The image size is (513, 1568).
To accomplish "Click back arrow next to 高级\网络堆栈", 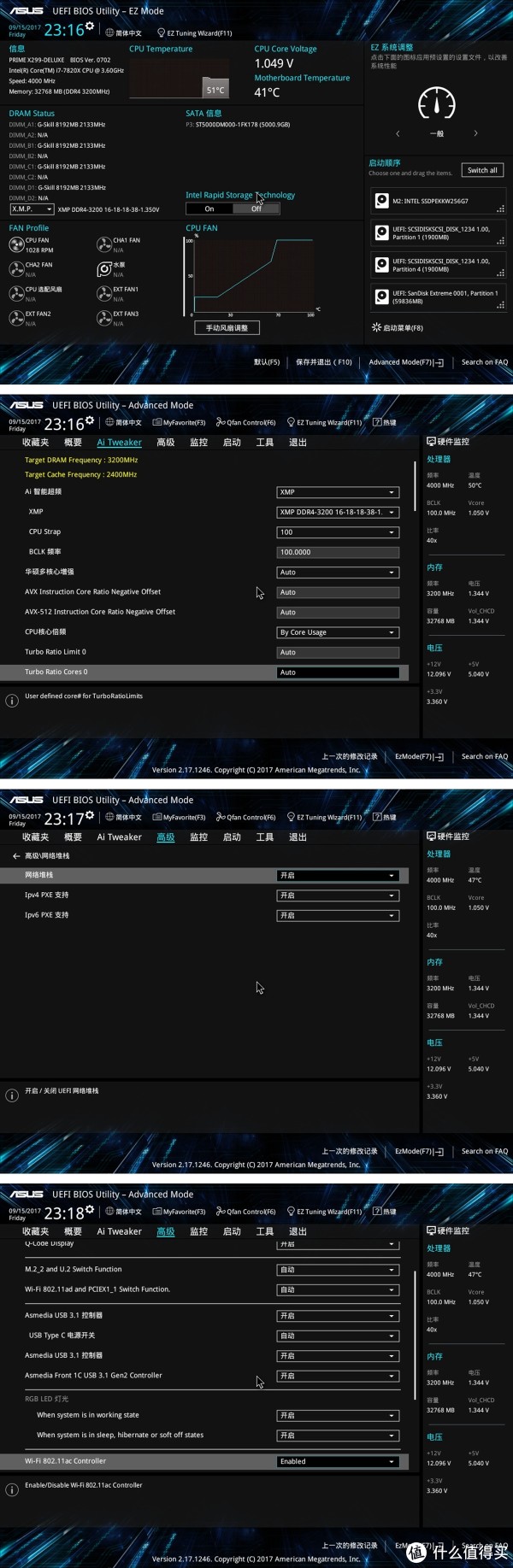I will [x=15, y=855].
